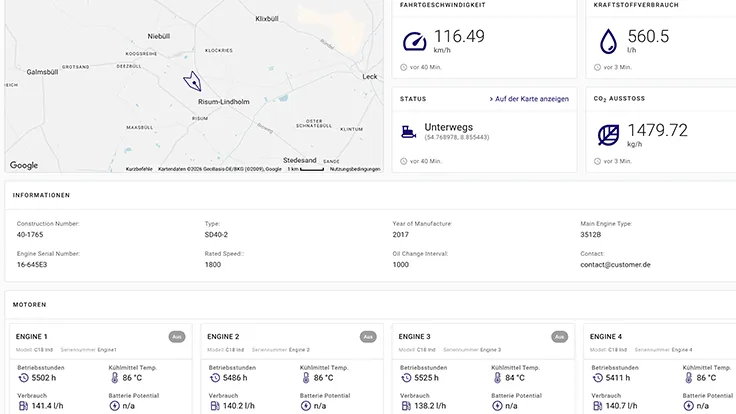Click Engine 2 operating hours icon

[x=215, y=378]
